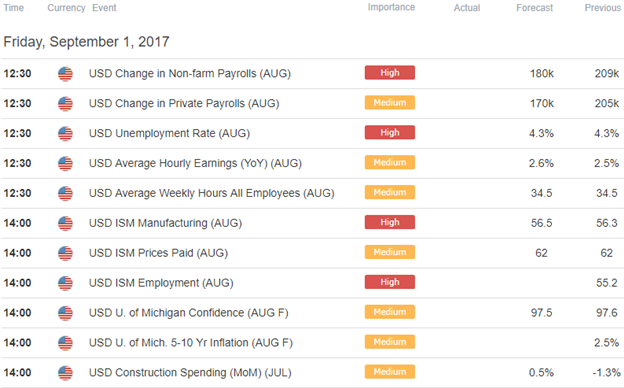Click the Previous column header
Viewport: 624px width, 388px height.
pyautogui.click(x=603, y=8)
